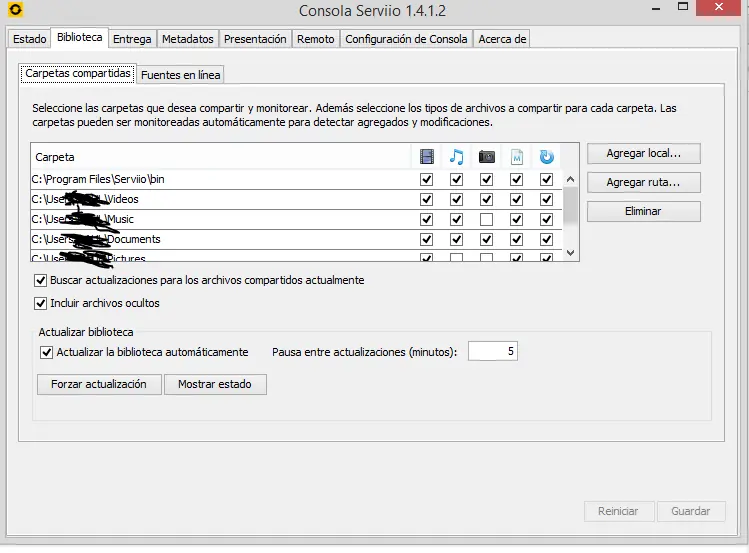This screenshot has width=749, height=553.
Task: Enable image sharing for Music folder
Action: (487, 220)
